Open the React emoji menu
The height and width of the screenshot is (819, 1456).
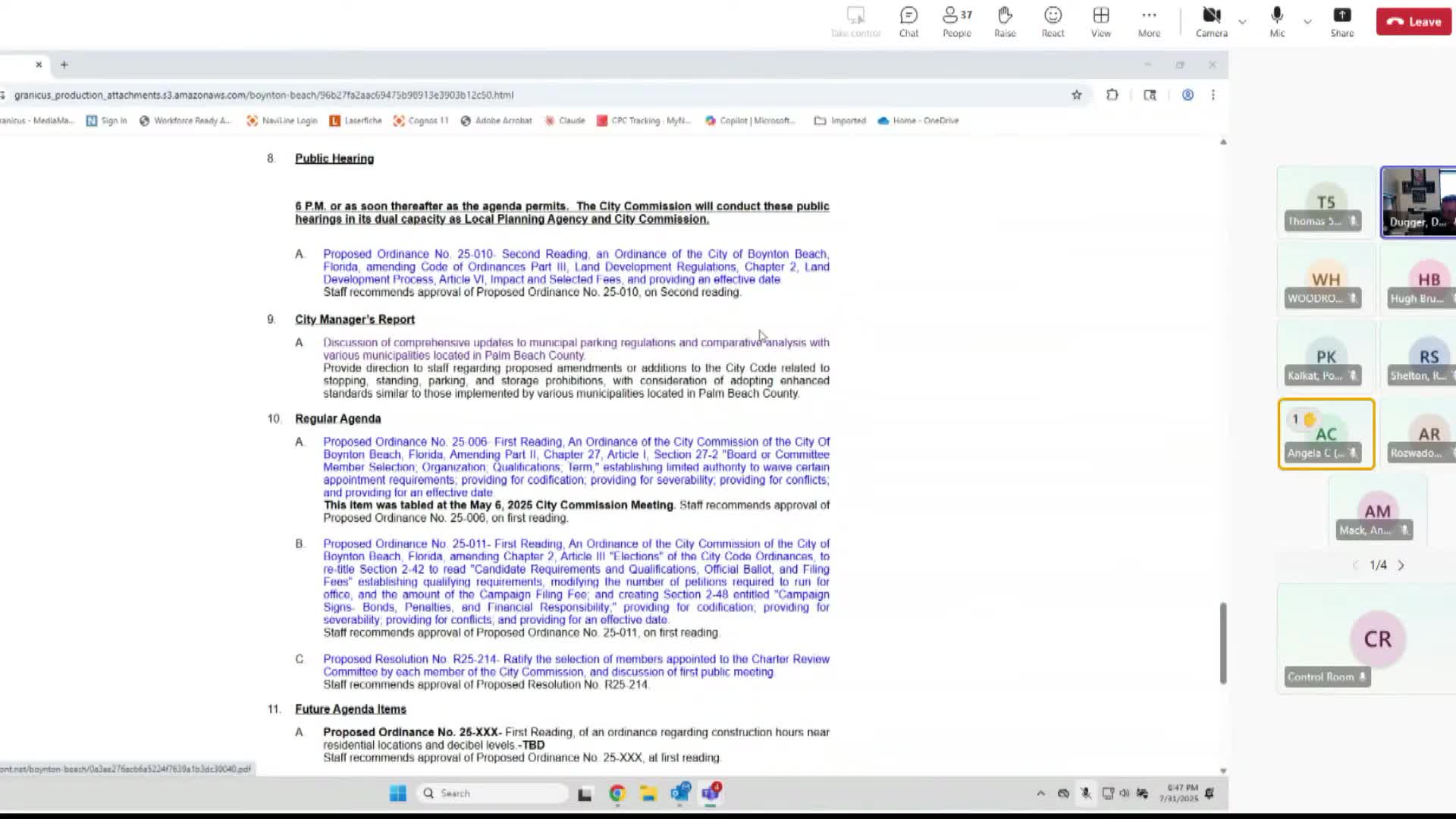point(1053,21)
